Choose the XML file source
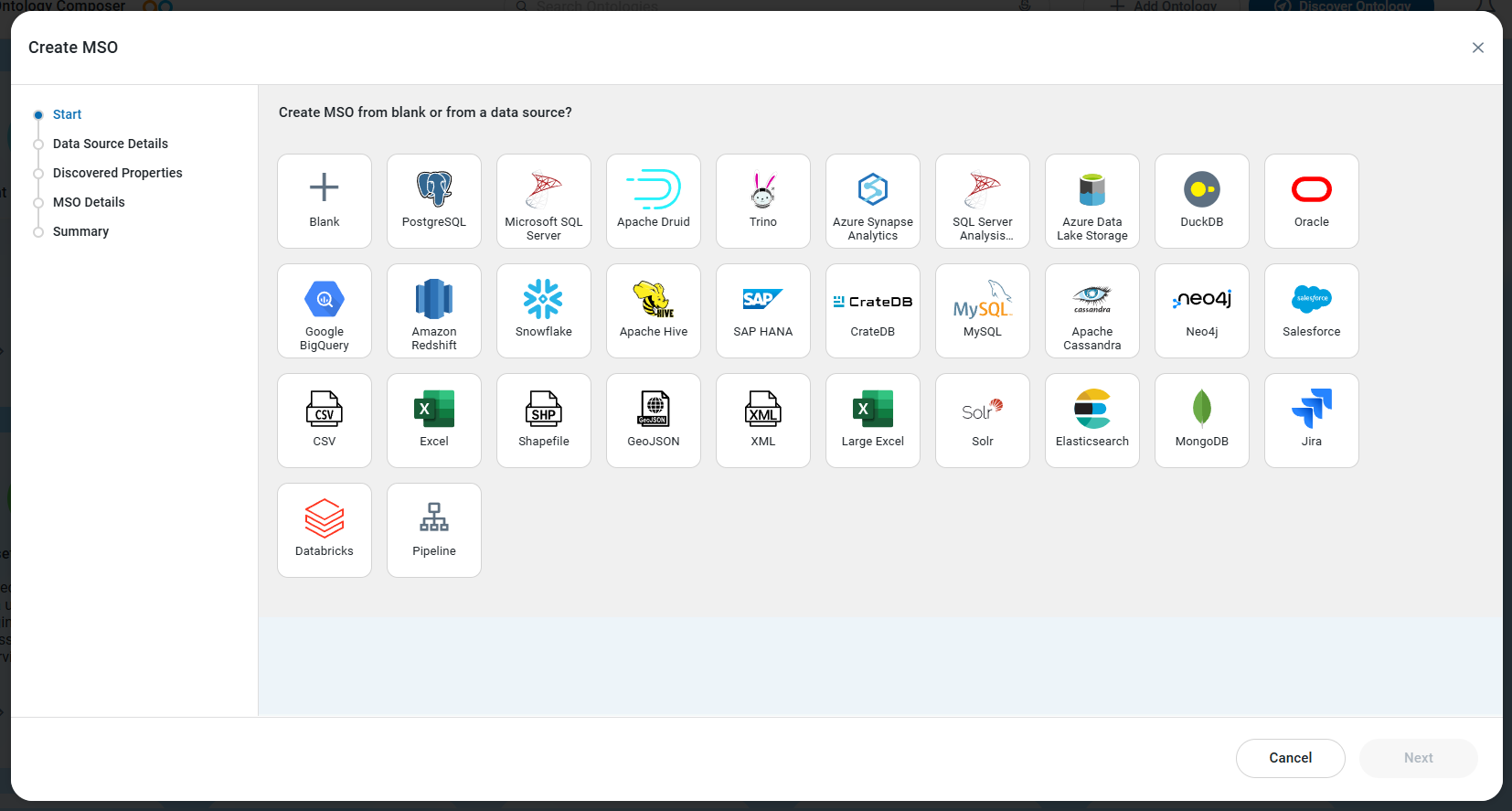Image resolution: width=1512 pixels, height=811 pixels. (x=763, y=421)
